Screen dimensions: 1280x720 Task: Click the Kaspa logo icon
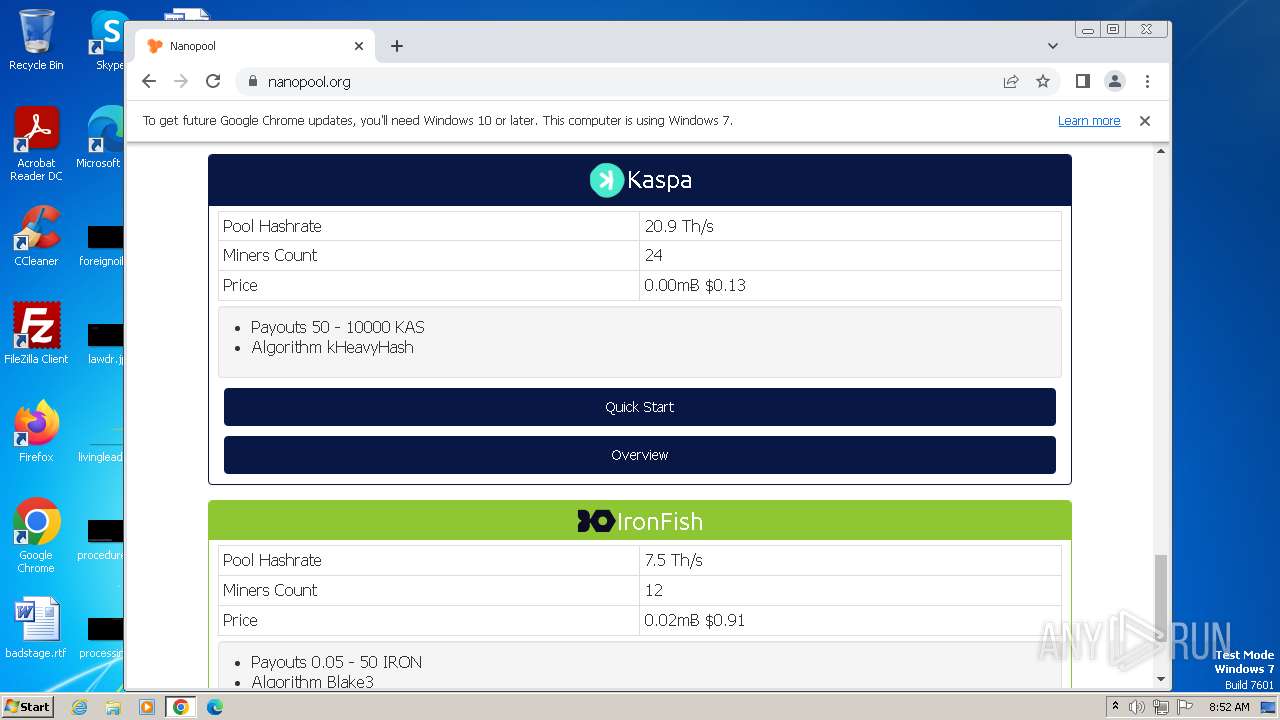point(606,180)
